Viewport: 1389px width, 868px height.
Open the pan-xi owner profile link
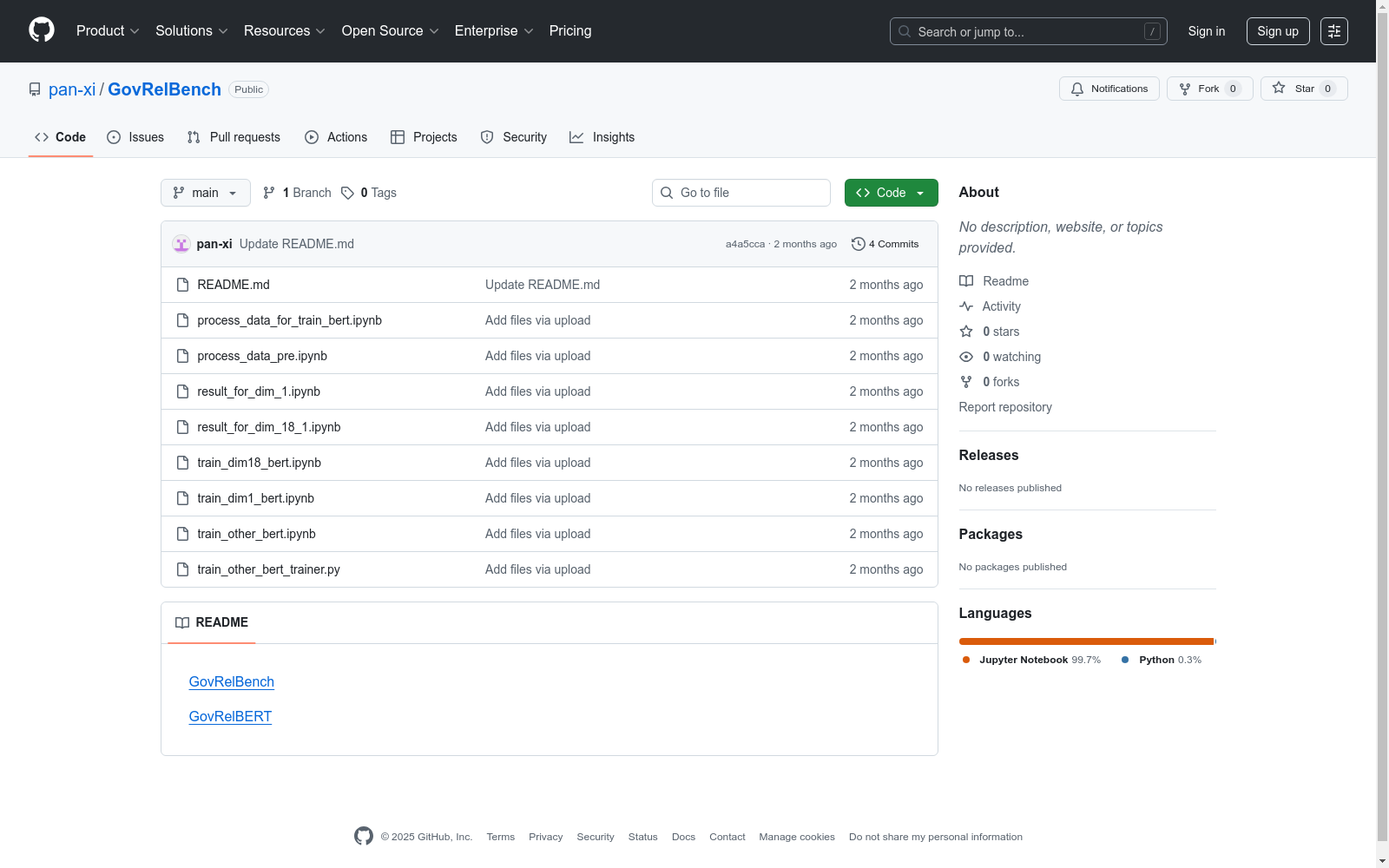coord(72,89)
